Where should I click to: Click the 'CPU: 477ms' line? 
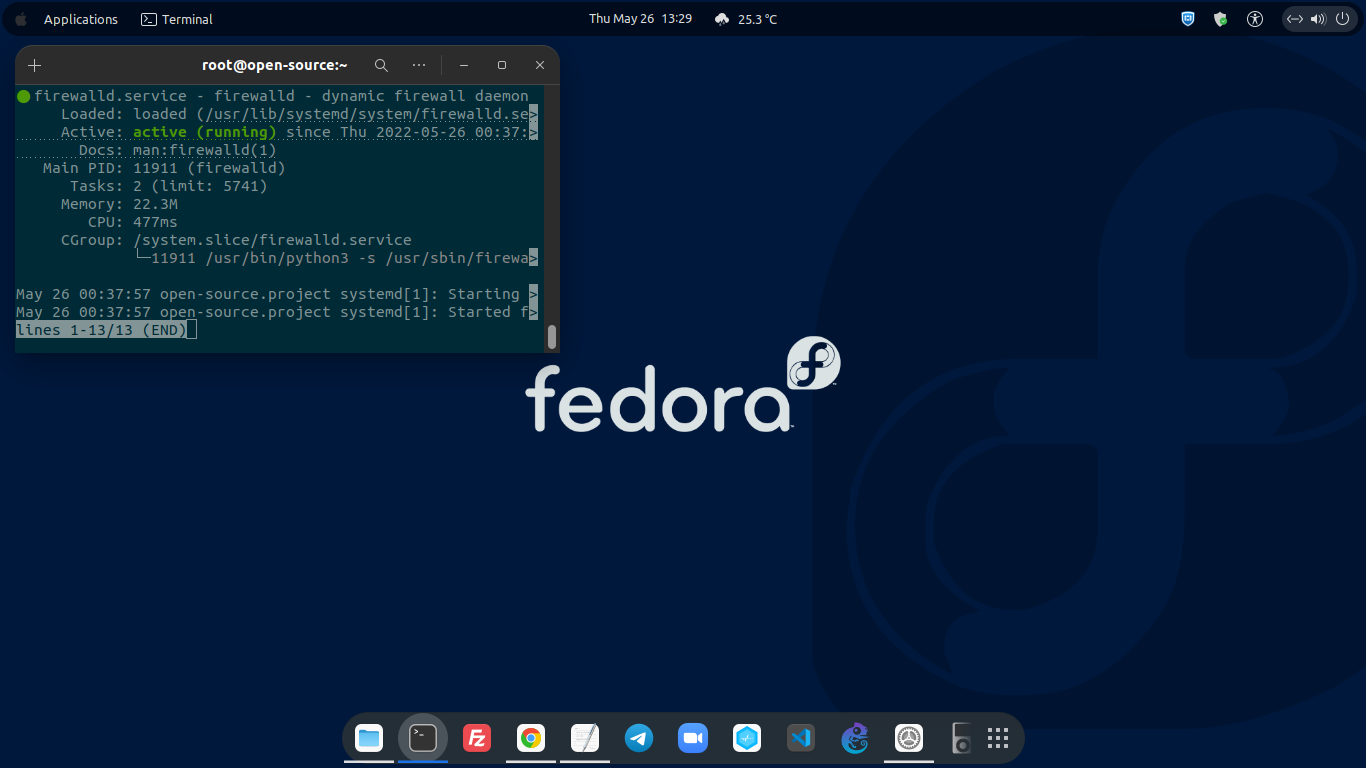[x=133, y=222]
